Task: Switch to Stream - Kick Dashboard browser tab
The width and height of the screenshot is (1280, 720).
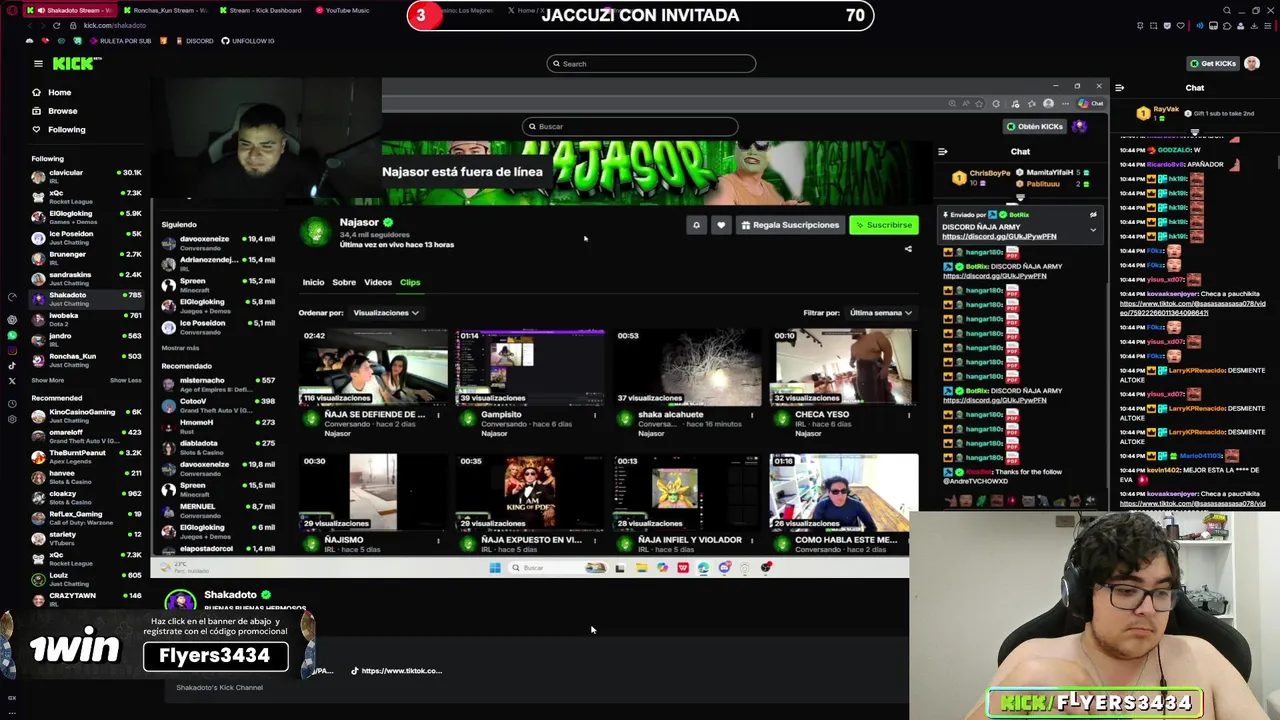Action: 260,10
